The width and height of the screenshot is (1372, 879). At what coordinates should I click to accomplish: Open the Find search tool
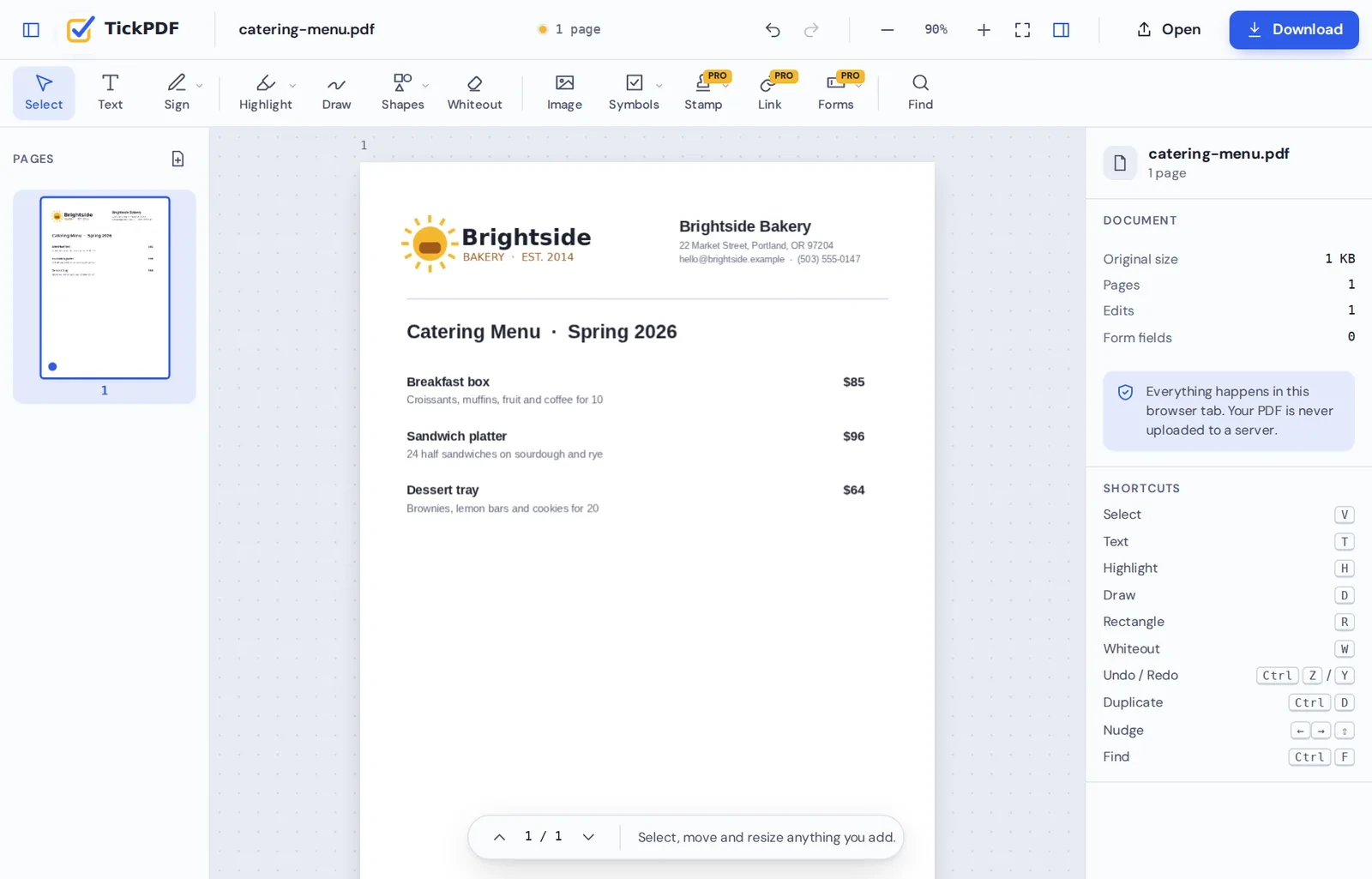click(x=920, y=93)
